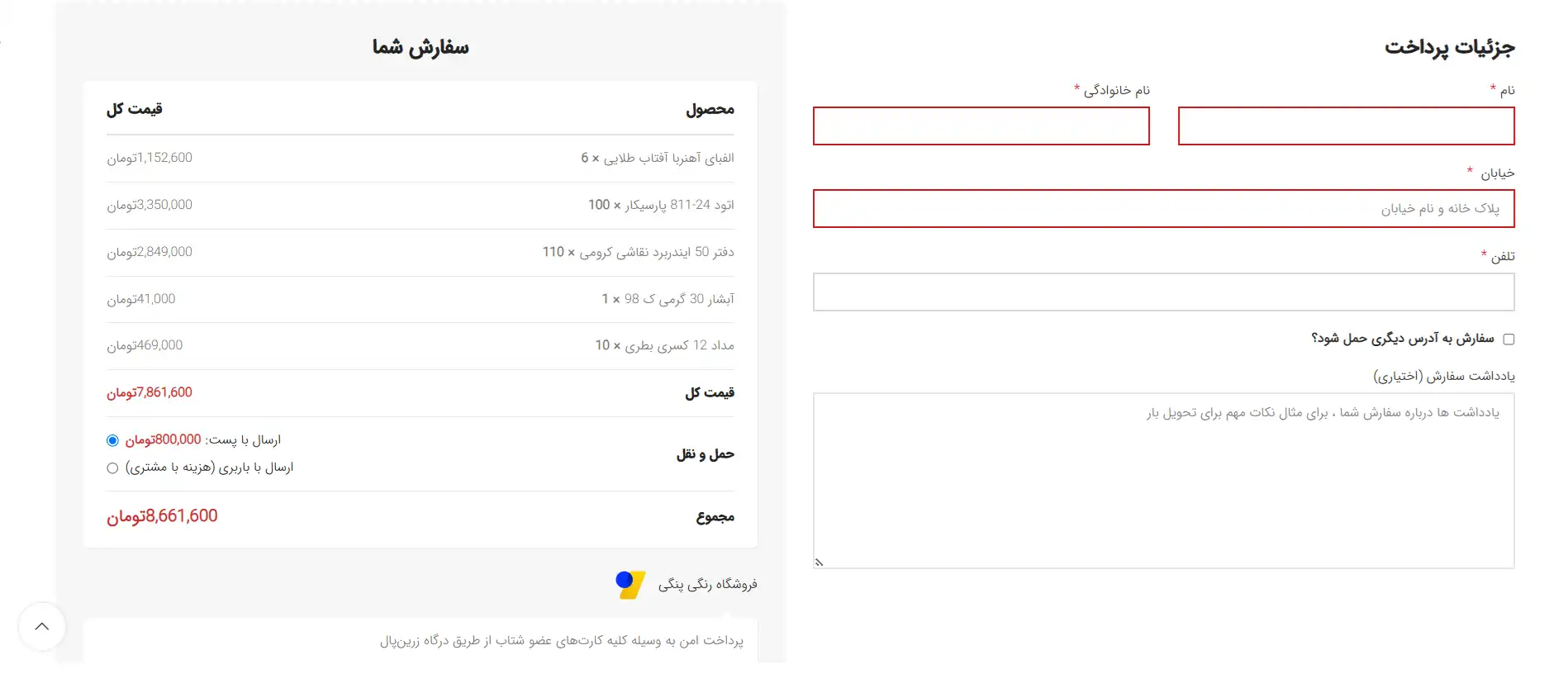1568x674 pixels.
Task: Click the خیابان street address field
Action: pyautogui.click(x=1163, y=209)
